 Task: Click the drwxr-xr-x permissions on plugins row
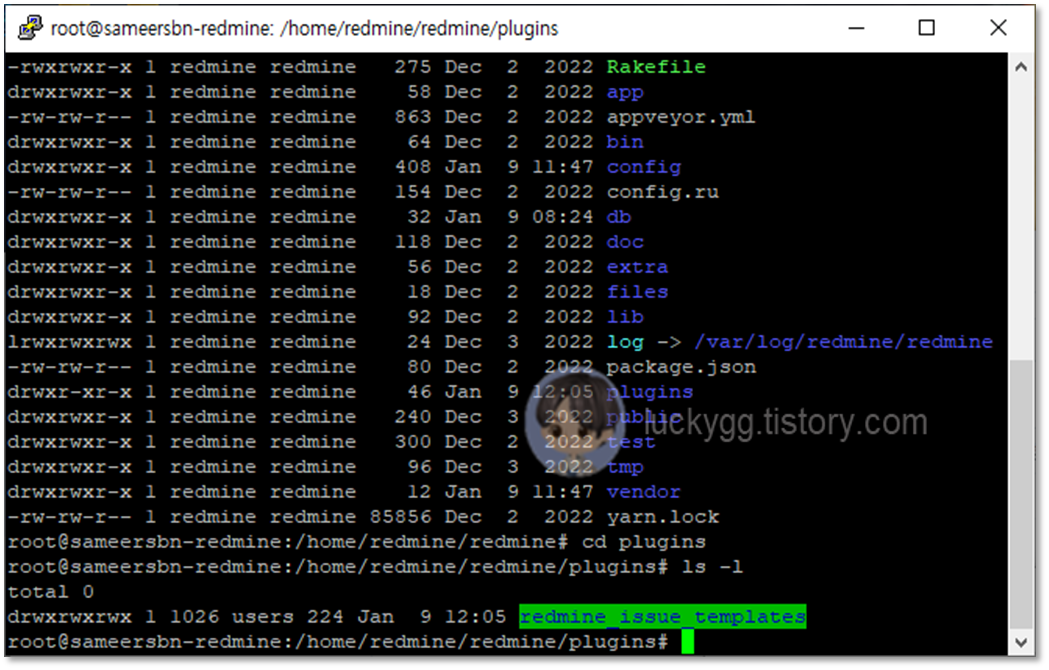pos(70,392)
